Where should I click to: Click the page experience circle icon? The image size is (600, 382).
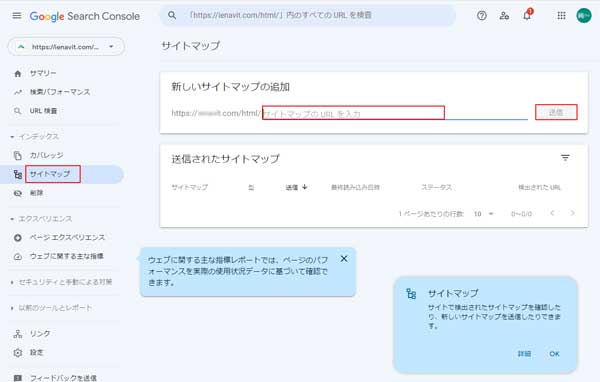pyautogui.click(x=18, y=238)
